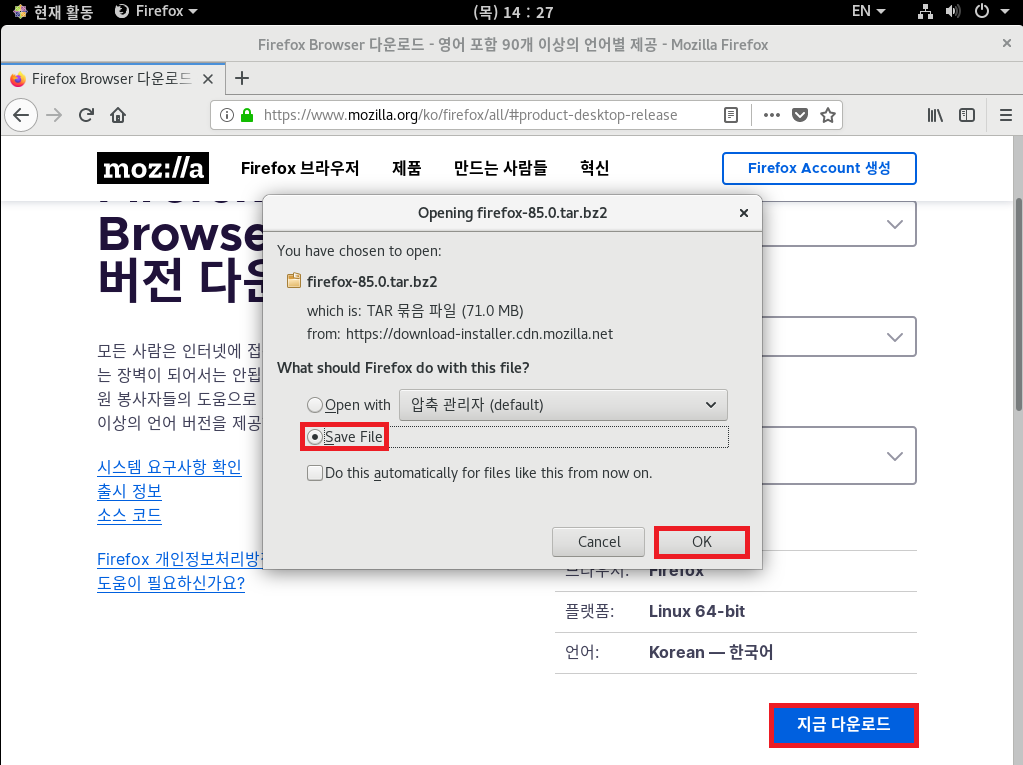Bookmark this page with the star
The height and width of the screenshot is (765, 1023).
point(828,115)
